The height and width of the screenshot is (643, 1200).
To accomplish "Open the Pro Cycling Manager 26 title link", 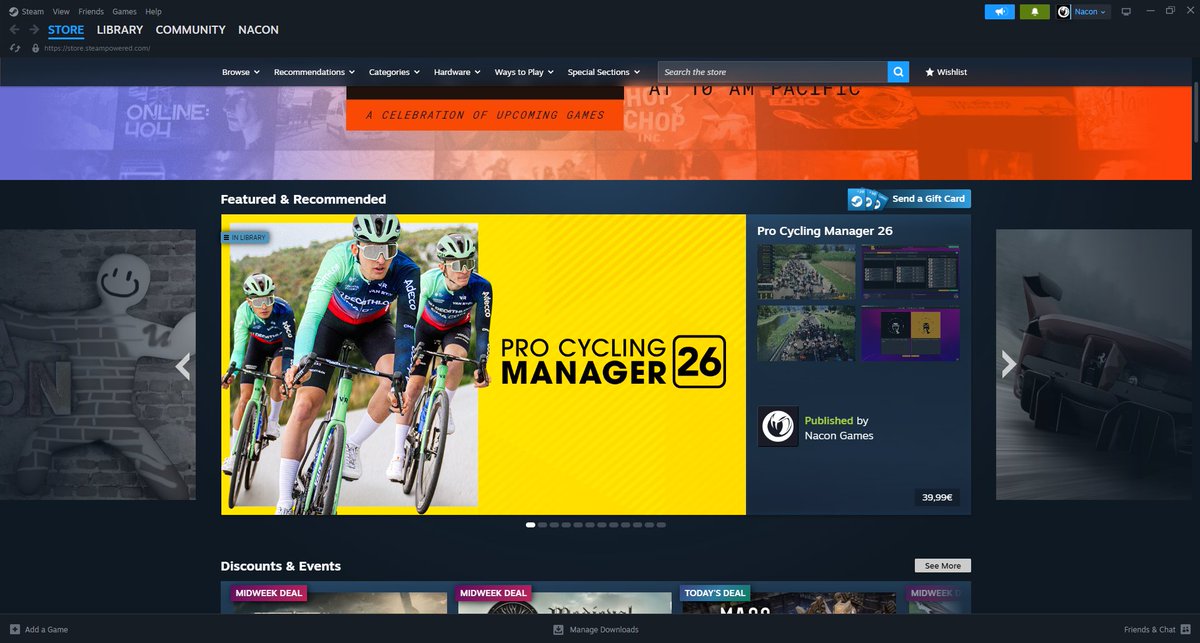I will [x=825, y=231].
